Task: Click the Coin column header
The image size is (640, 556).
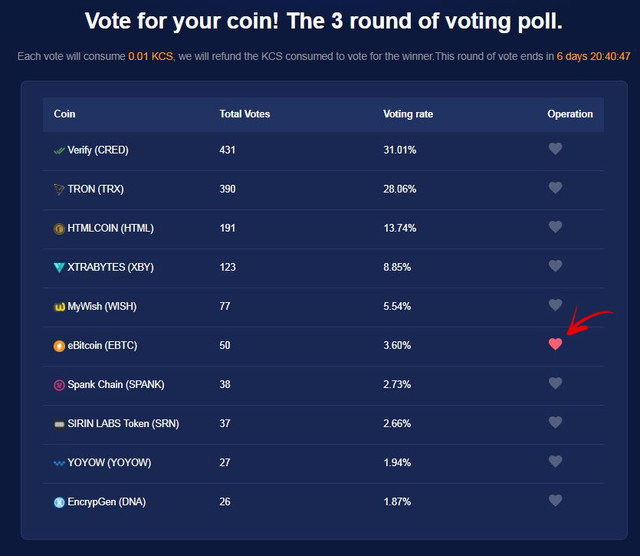Action: (64, 114)
